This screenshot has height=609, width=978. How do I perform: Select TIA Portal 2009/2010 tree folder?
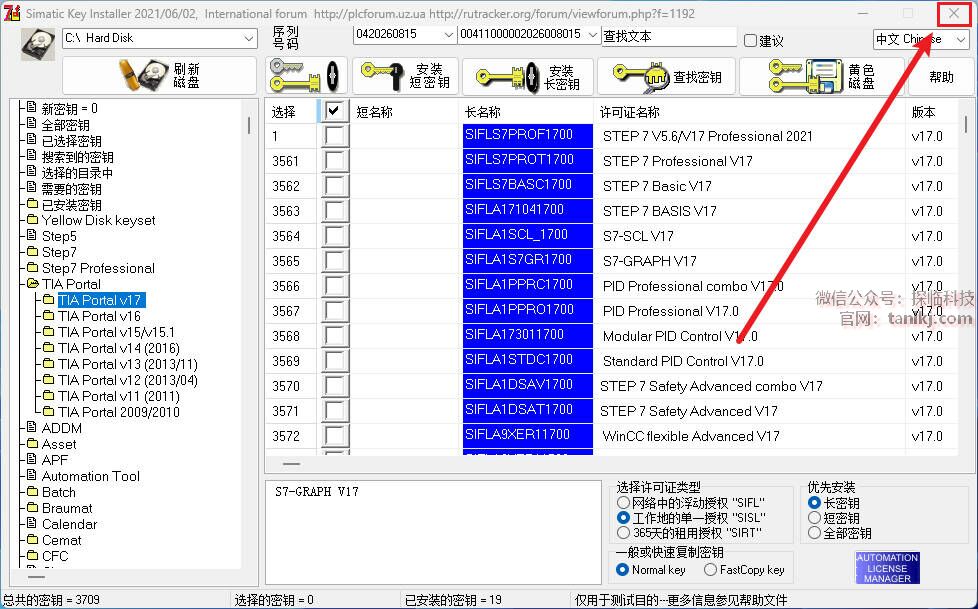click(119, 412)
